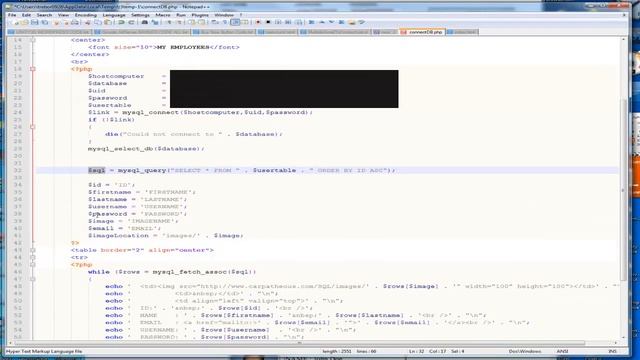Click 'Dos\Windows' line-ending status entry

coord(525,351)
